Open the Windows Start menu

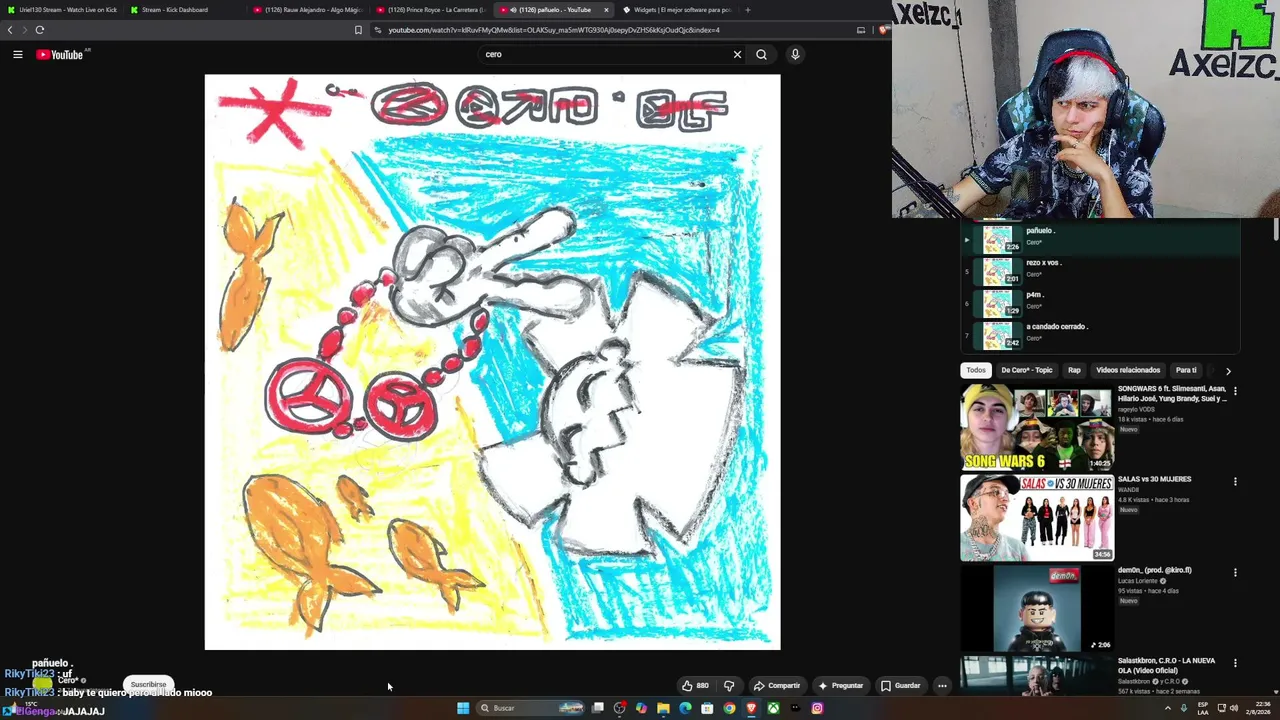[x=463, y=708]
